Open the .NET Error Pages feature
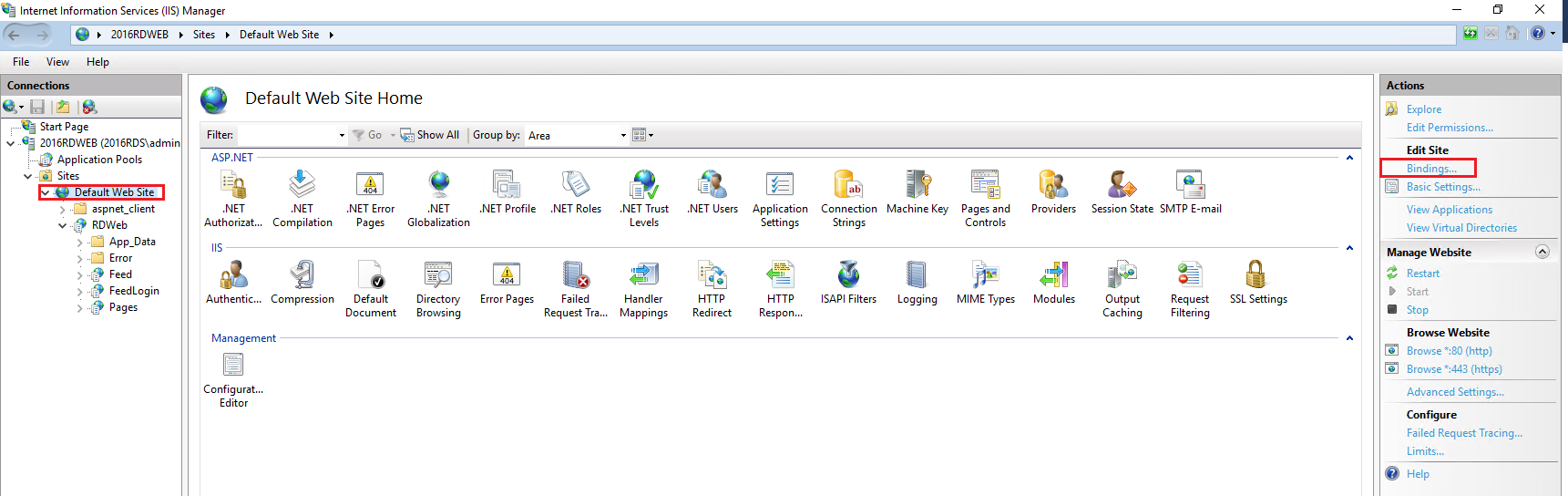 [x=371, y=199]
